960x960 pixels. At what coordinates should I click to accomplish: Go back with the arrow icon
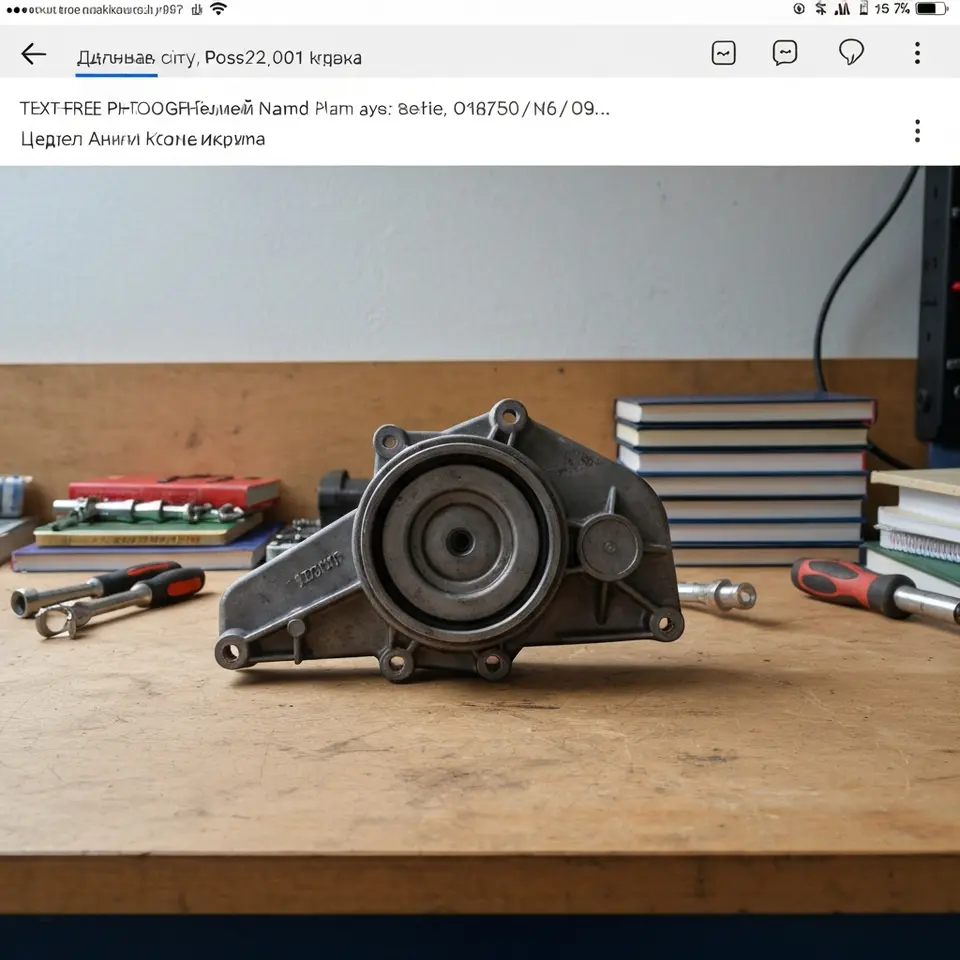(34, 54)
